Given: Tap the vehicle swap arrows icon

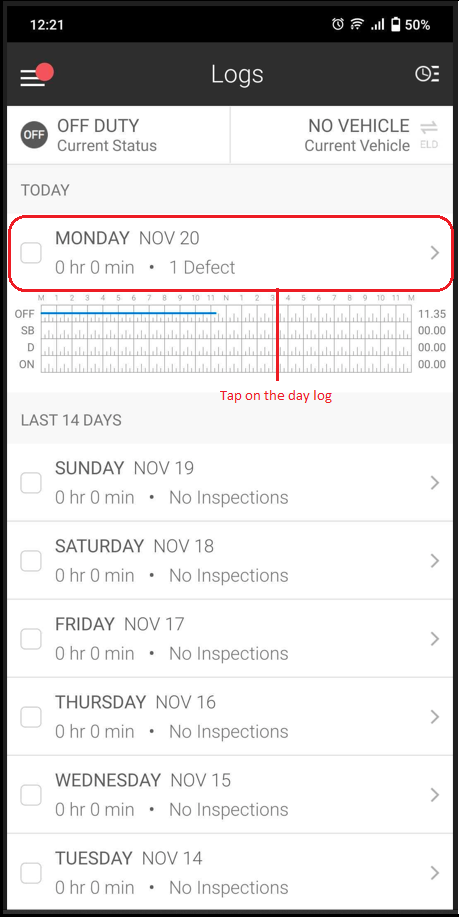Looking at the screenshot, I should coord(429,127).
